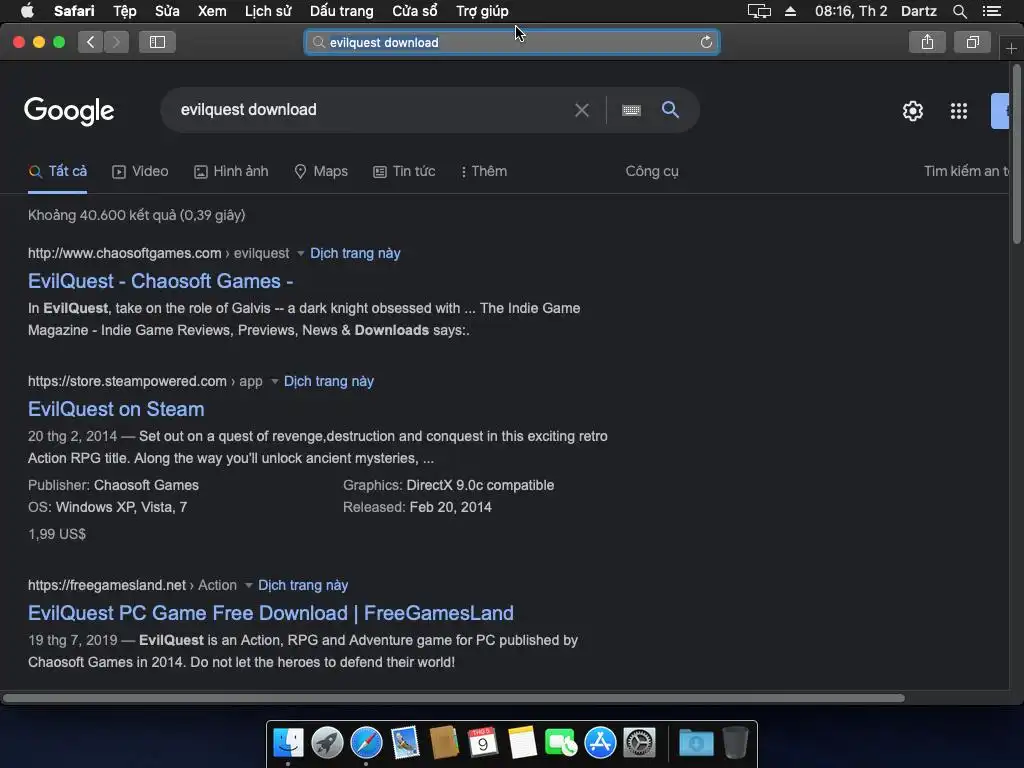The height and width of the screenshot is (768, 1024).
Task: Switch to the Tin tức tab
Action: pyautogui.click(x=404, y=171)
